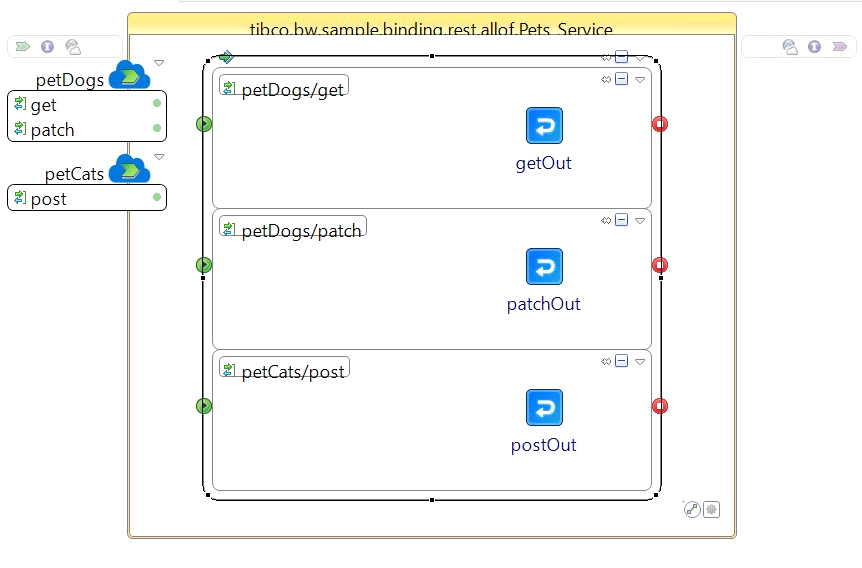Click the petDogs cloud service icon
This screenshot has width=862, height=568.
point(130,76)
